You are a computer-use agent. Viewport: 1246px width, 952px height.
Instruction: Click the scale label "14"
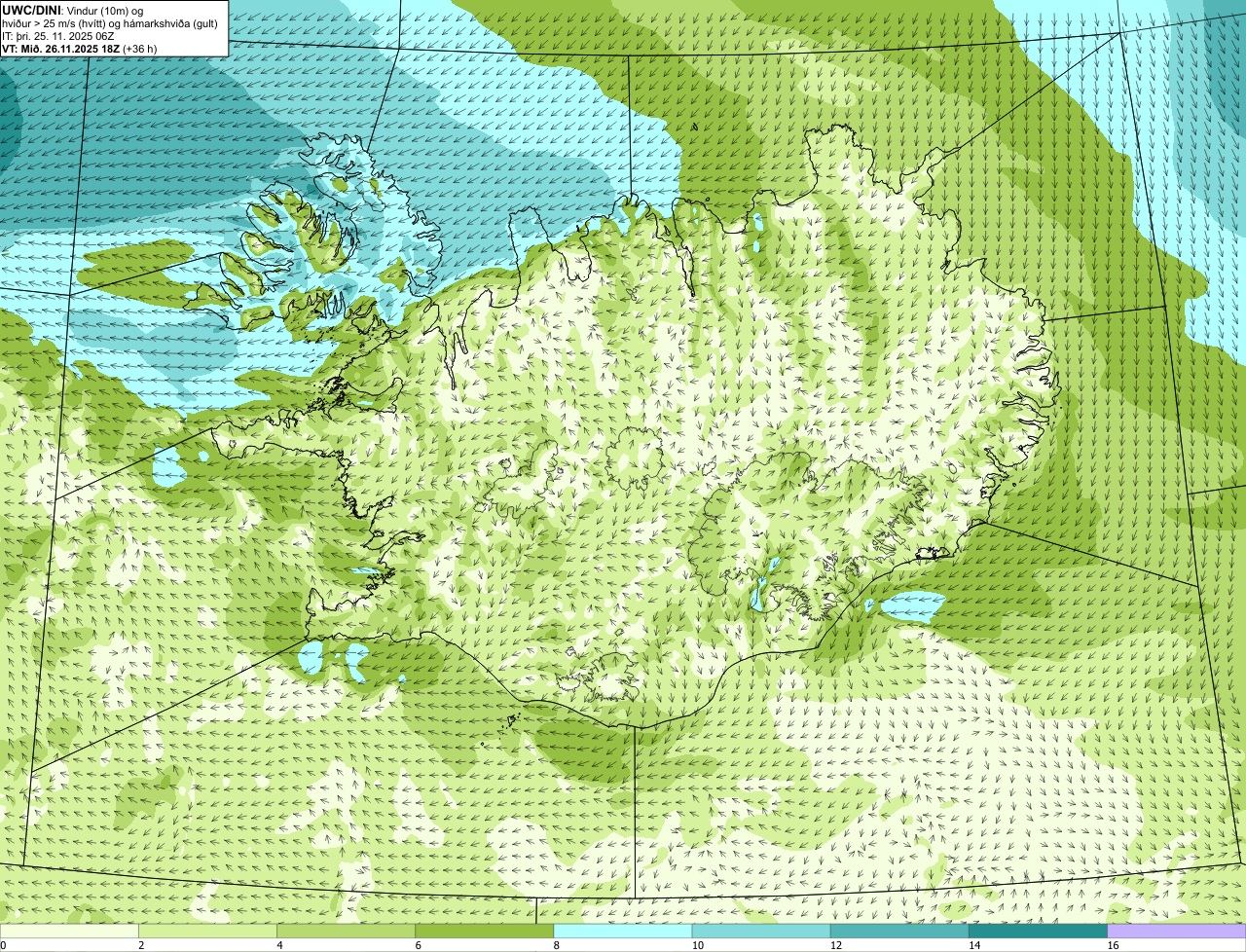coord(973,945)
